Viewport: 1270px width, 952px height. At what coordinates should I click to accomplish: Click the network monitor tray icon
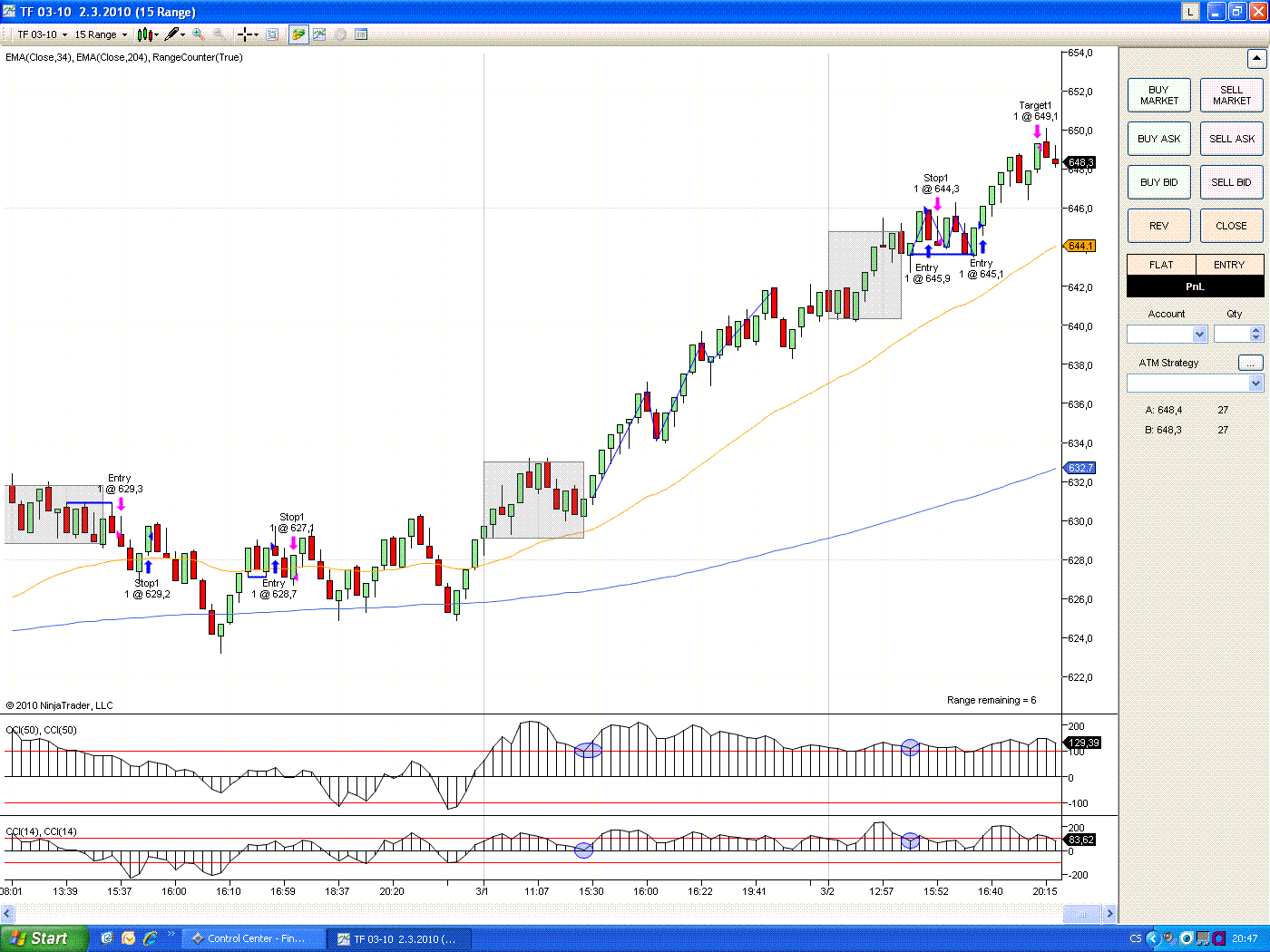[1203, 938]
